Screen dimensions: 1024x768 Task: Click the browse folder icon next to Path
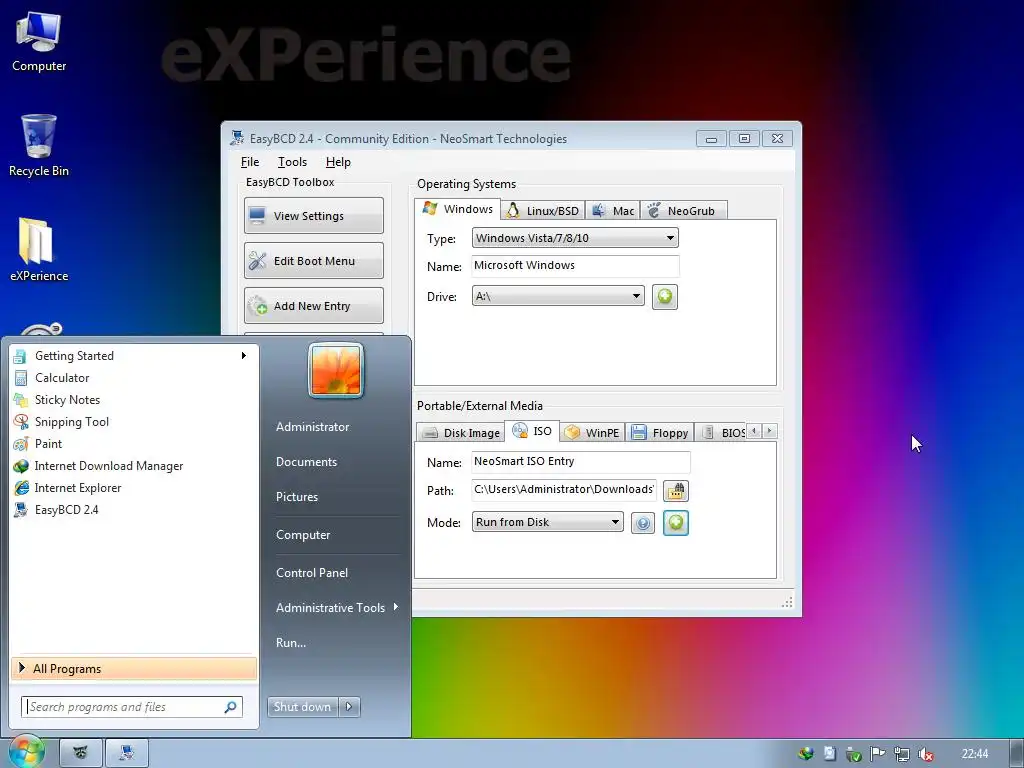tap(675, 490)
